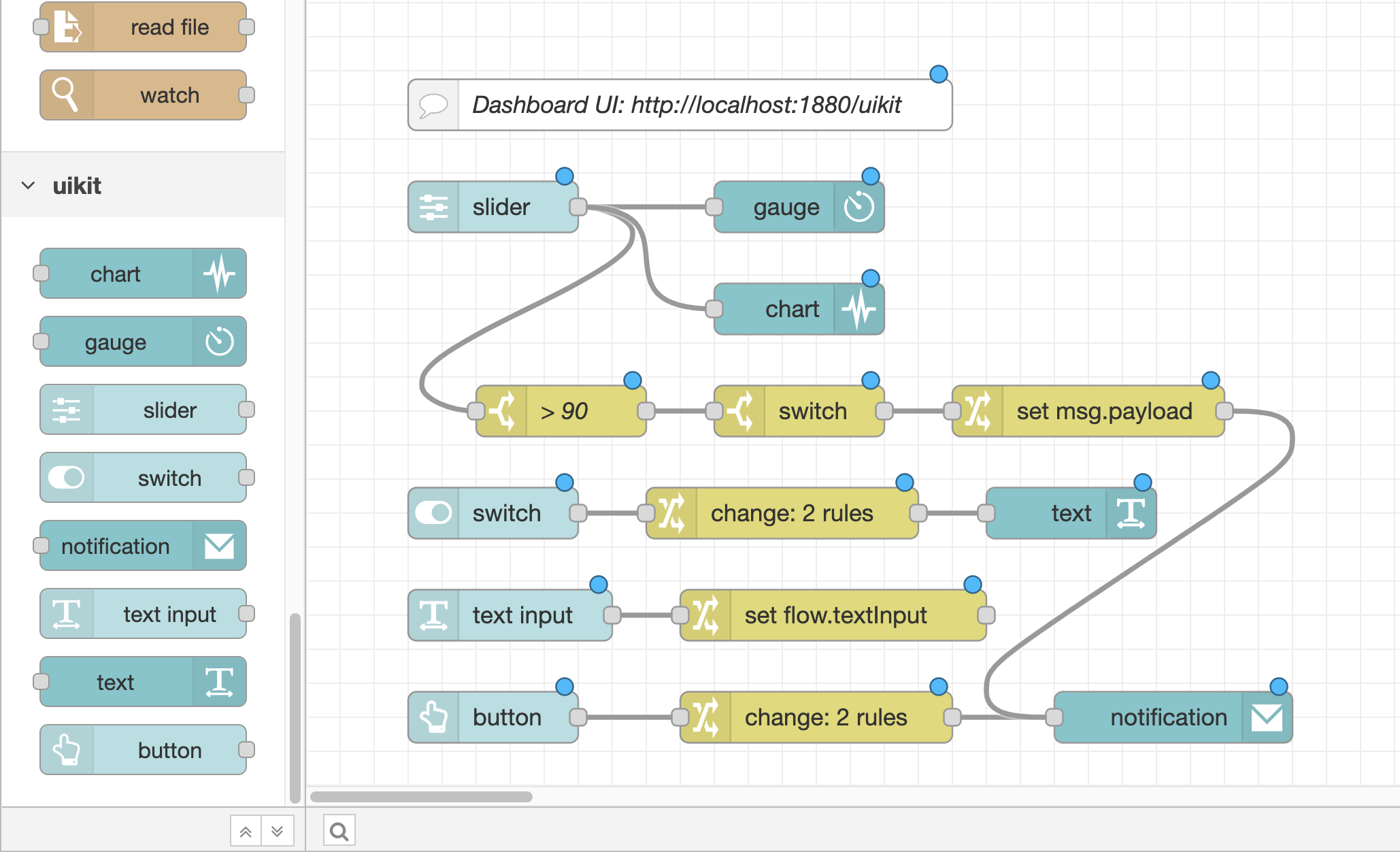Viewport: 1400px width, 852px height.
Task: Click the switch toggle icon in the palette
Action: point(67,478)
